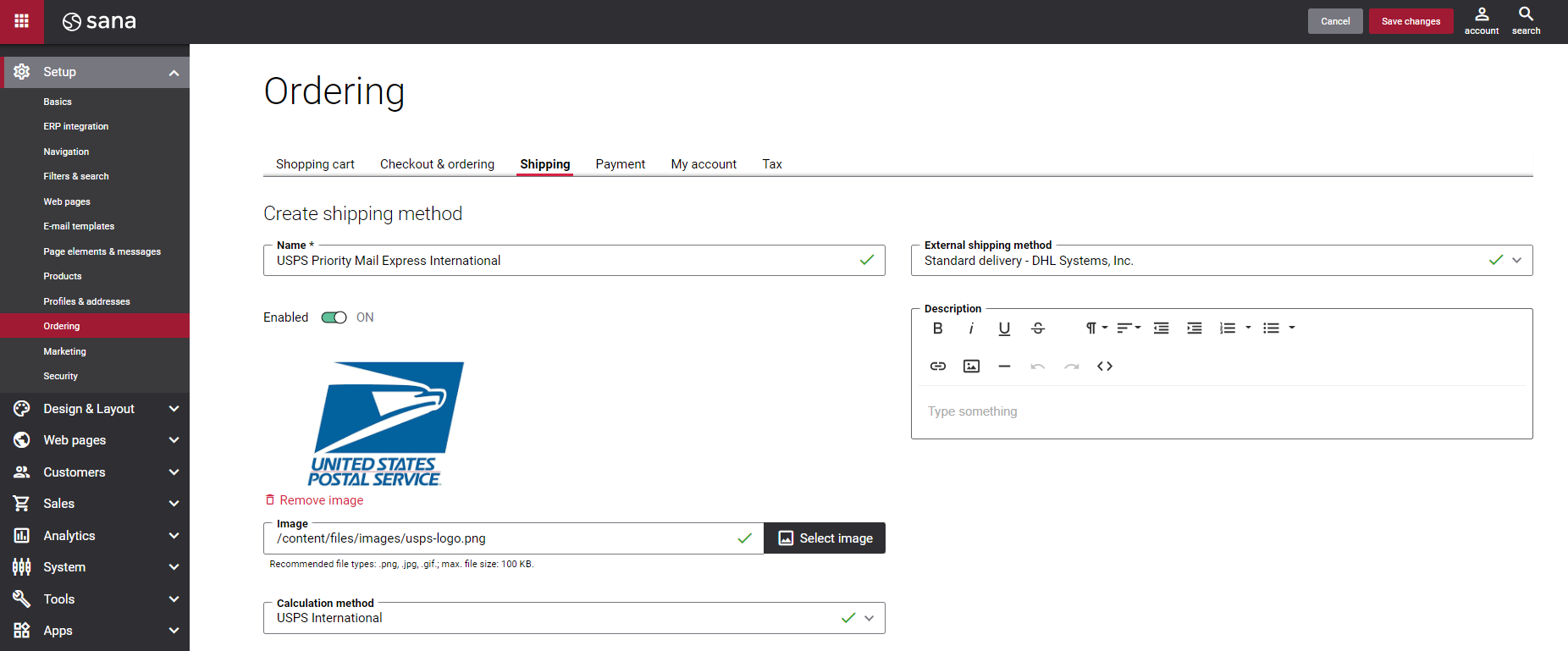Expand the Customers section
The width and height of the screenshot is (1568, 651).
(174, 472)
